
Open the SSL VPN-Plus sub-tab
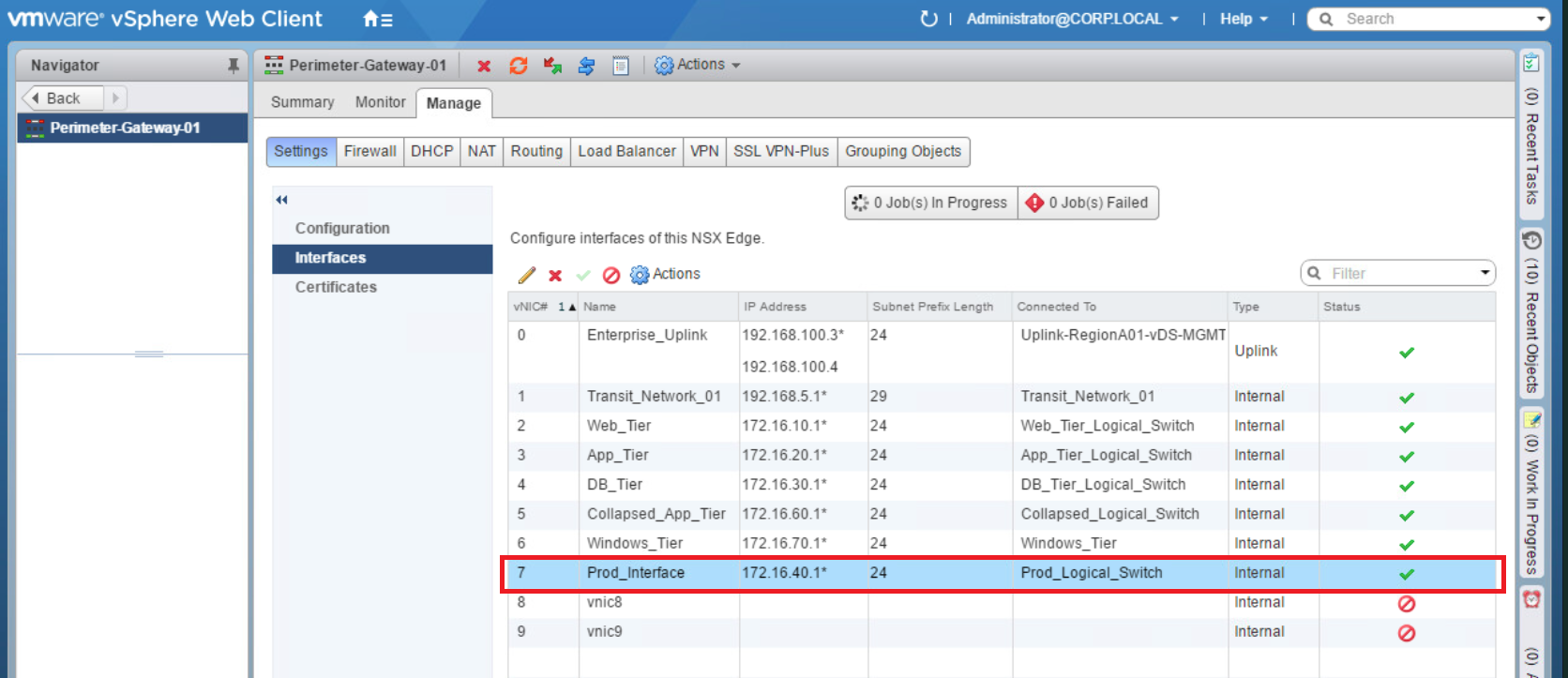pos(781,151)
